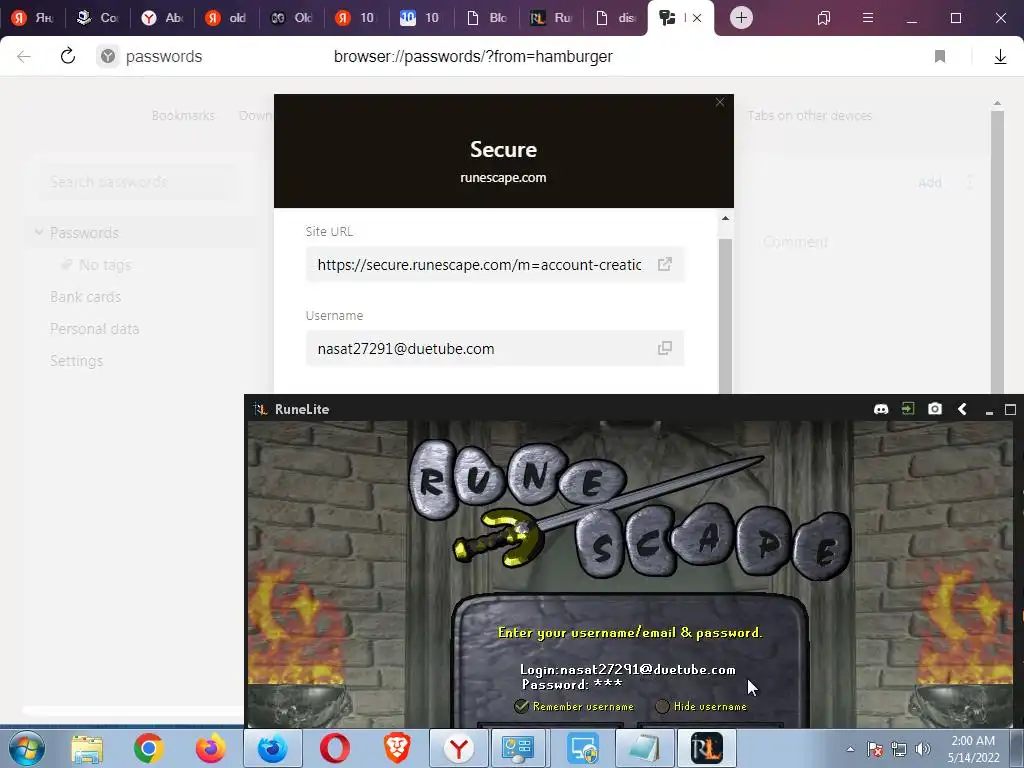Screen dimensions: 1024x768
Task: Go back with the browser back arrow
Action: 24,56
